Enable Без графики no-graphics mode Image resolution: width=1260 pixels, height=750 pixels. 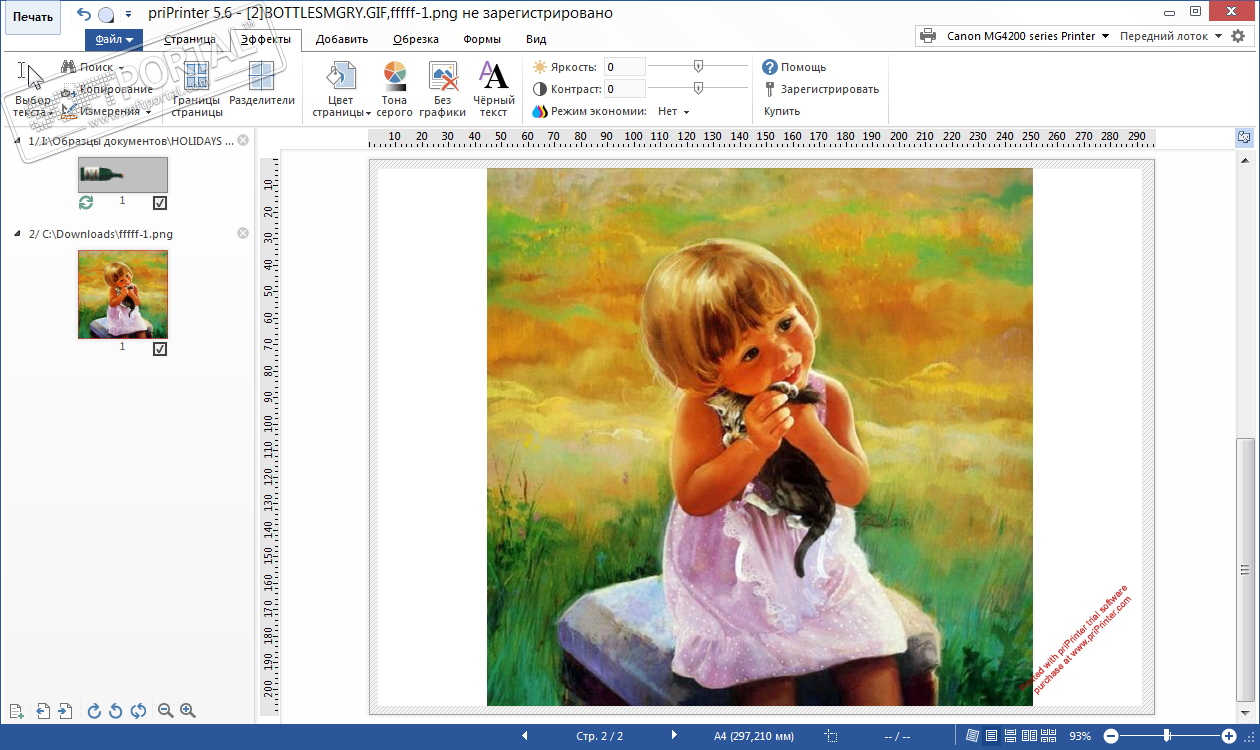[443, 89]
